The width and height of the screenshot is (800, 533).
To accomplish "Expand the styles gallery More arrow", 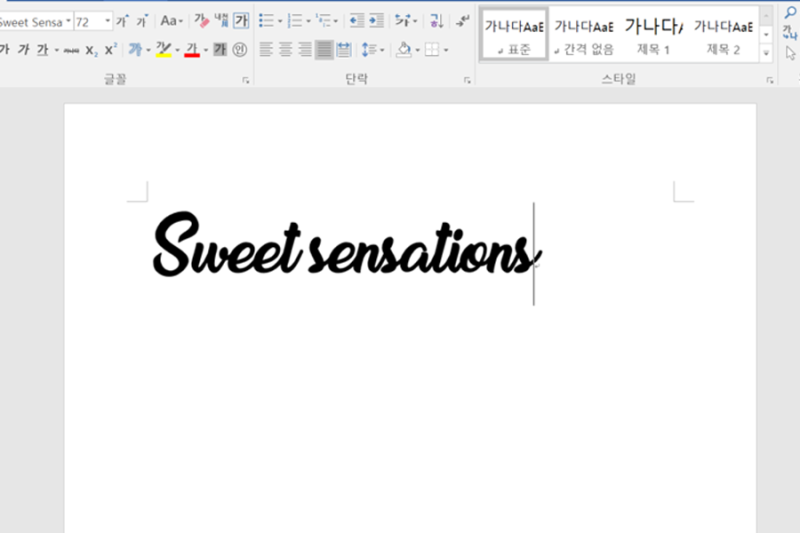I will 766,53.
